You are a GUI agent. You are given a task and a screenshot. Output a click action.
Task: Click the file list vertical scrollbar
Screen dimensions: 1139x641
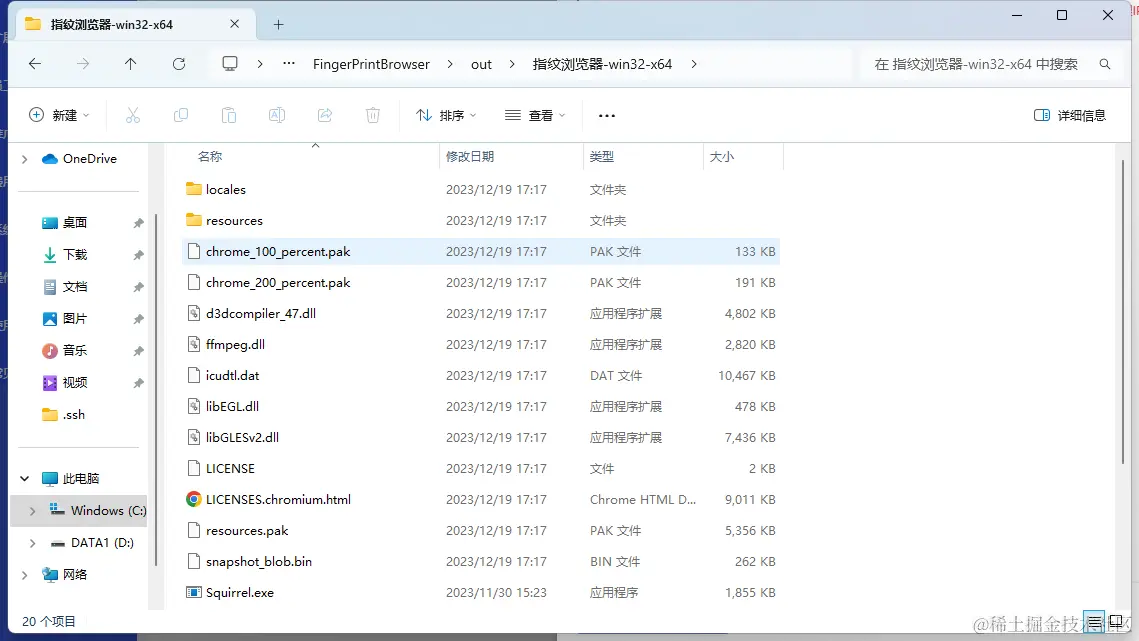(1122, 313)
